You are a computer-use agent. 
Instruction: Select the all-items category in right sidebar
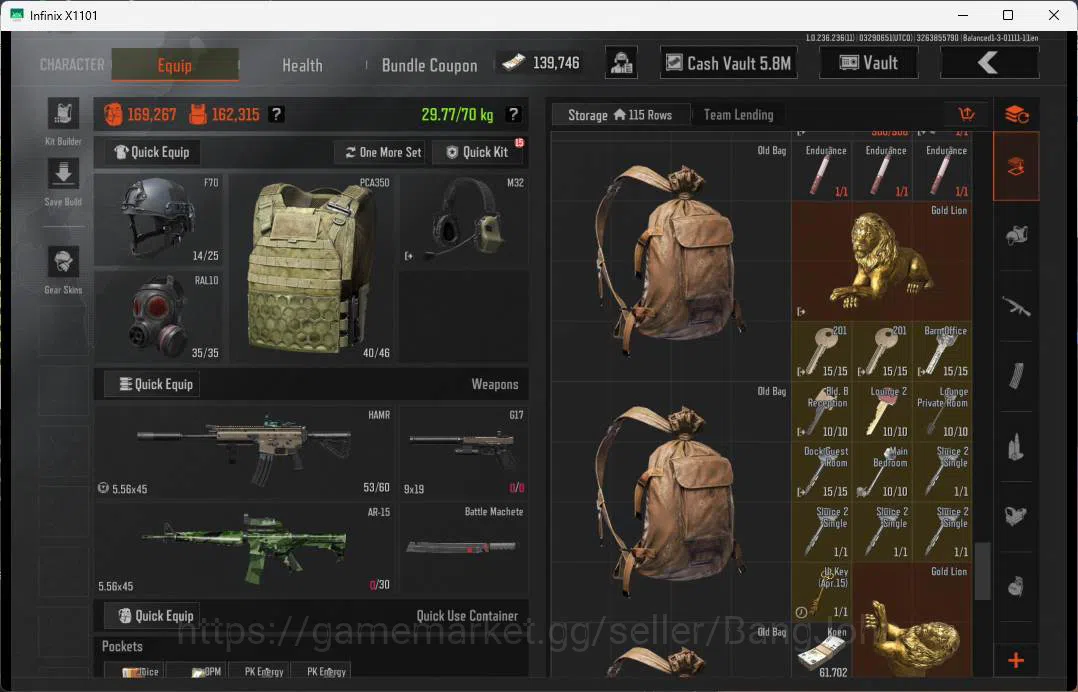tap(1016, 166)
